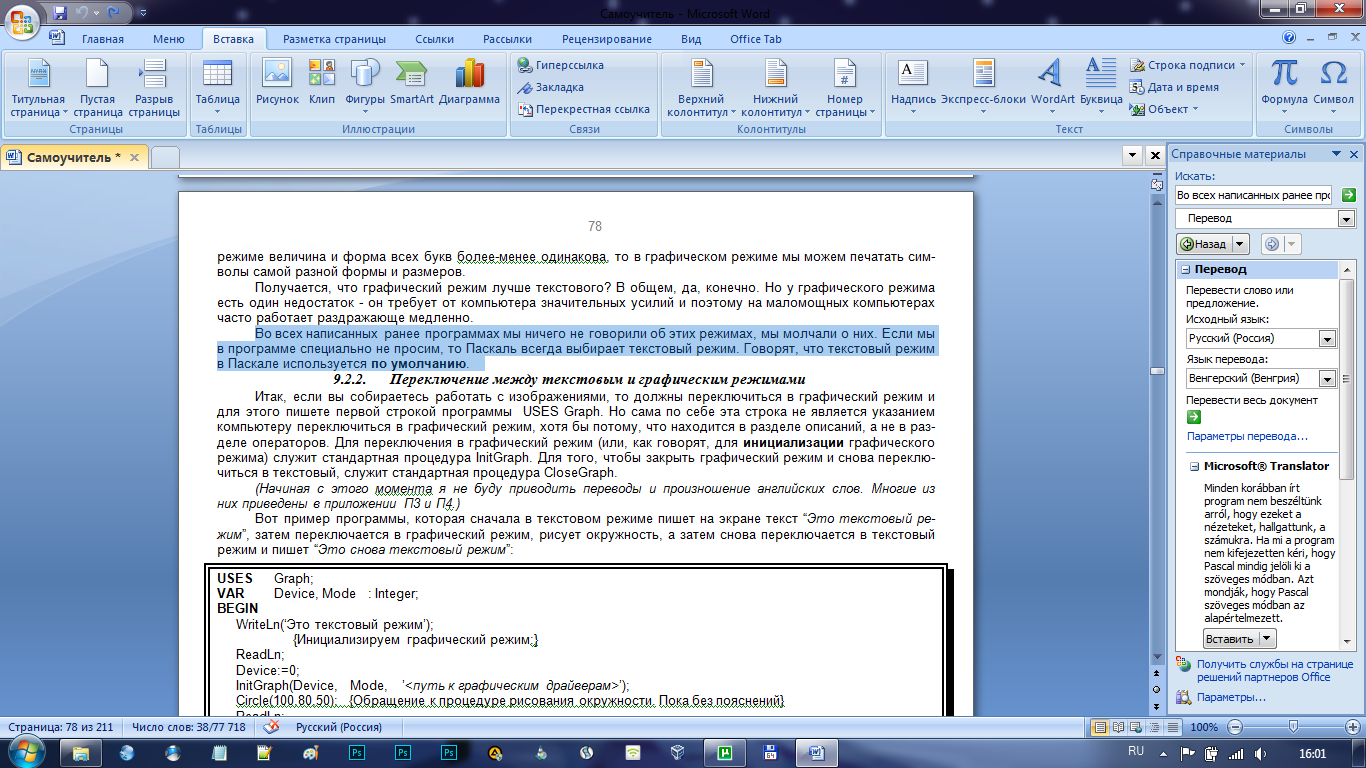Click the Искать search text field
Screen dimensions: 1366x768
pyautogui.click(x=1254, y=195)
